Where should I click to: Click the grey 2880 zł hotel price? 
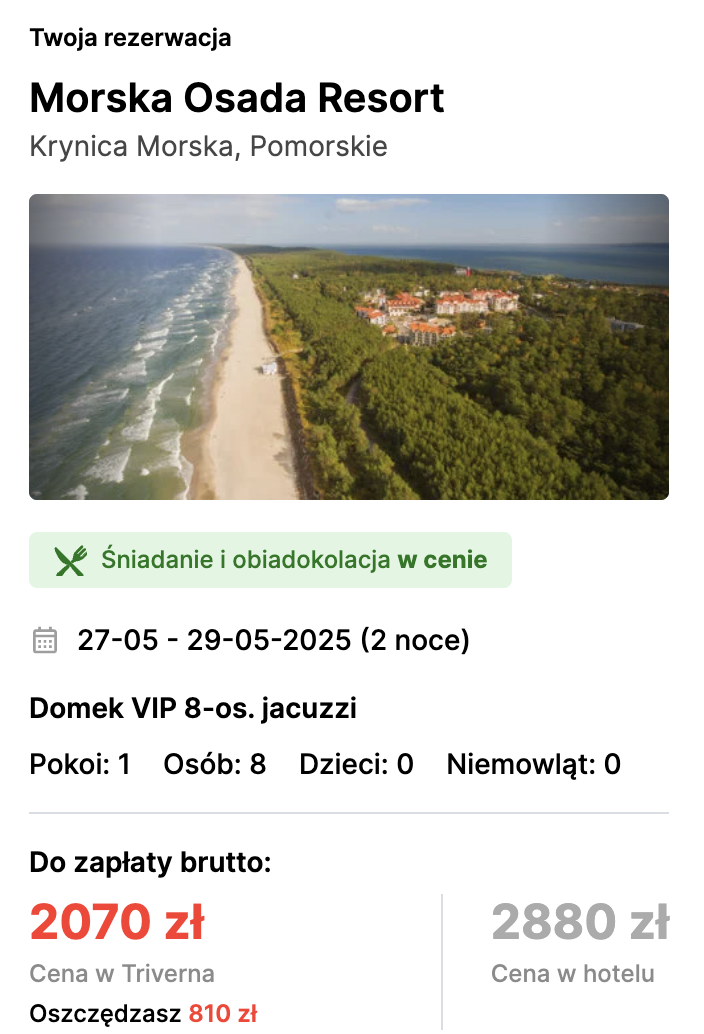click(x=580, y=921)
